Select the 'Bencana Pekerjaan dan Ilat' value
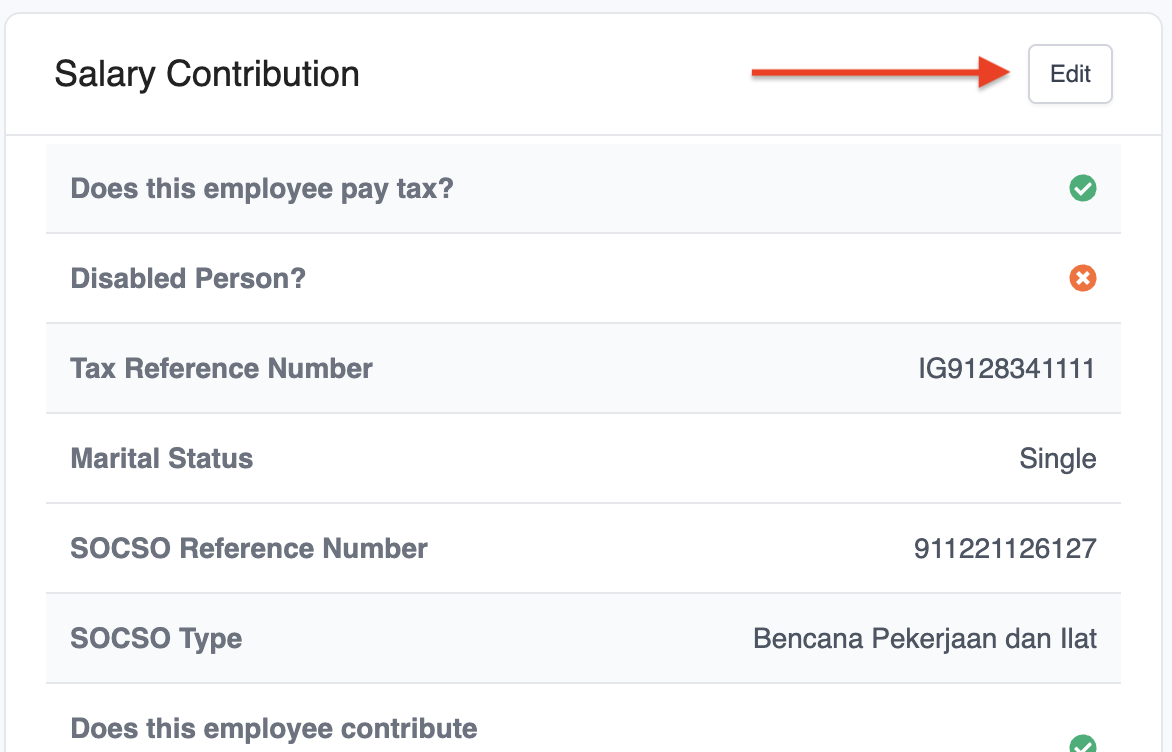The height and width of the screenshot is (752, 1172). point(925,638)
